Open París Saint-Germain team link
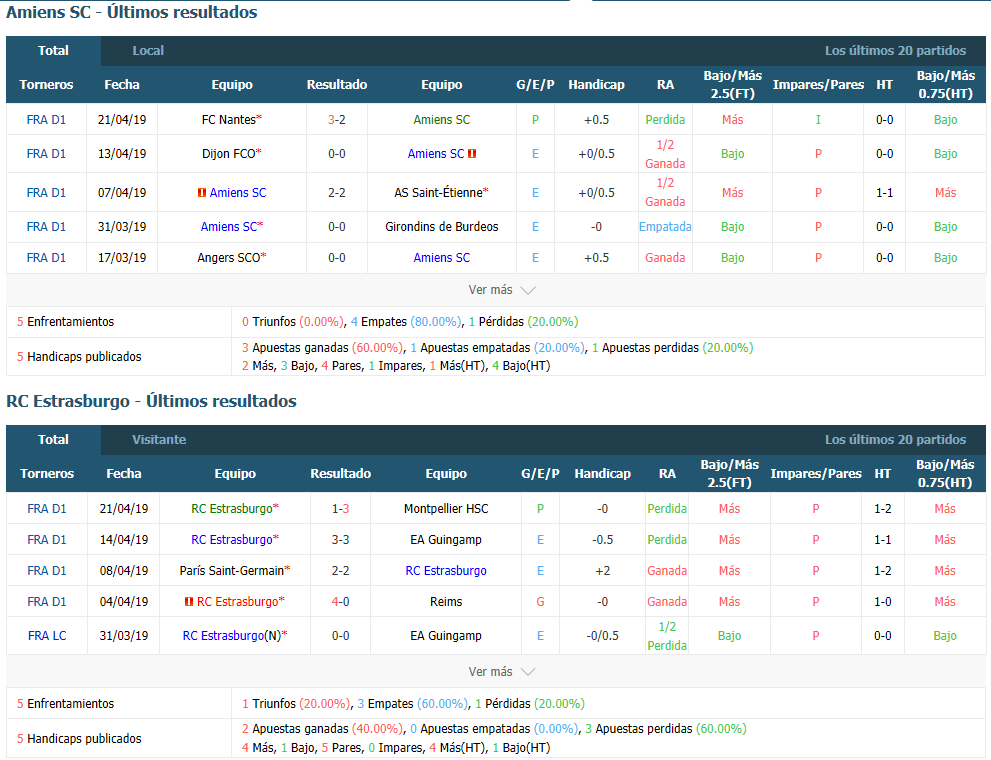Screen dimensions: 991x760 (232, 570)
